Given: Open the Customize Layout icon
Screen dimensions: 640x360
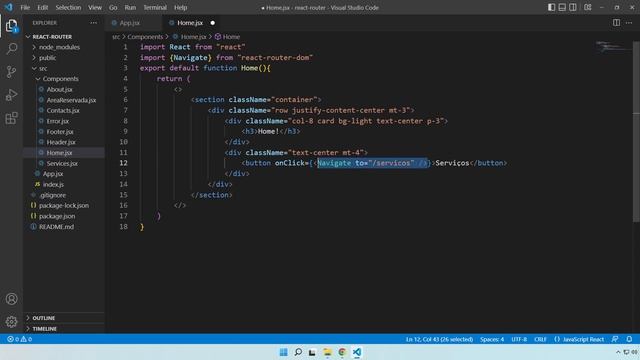Looking at the screenshot, I should pos(588,7).
